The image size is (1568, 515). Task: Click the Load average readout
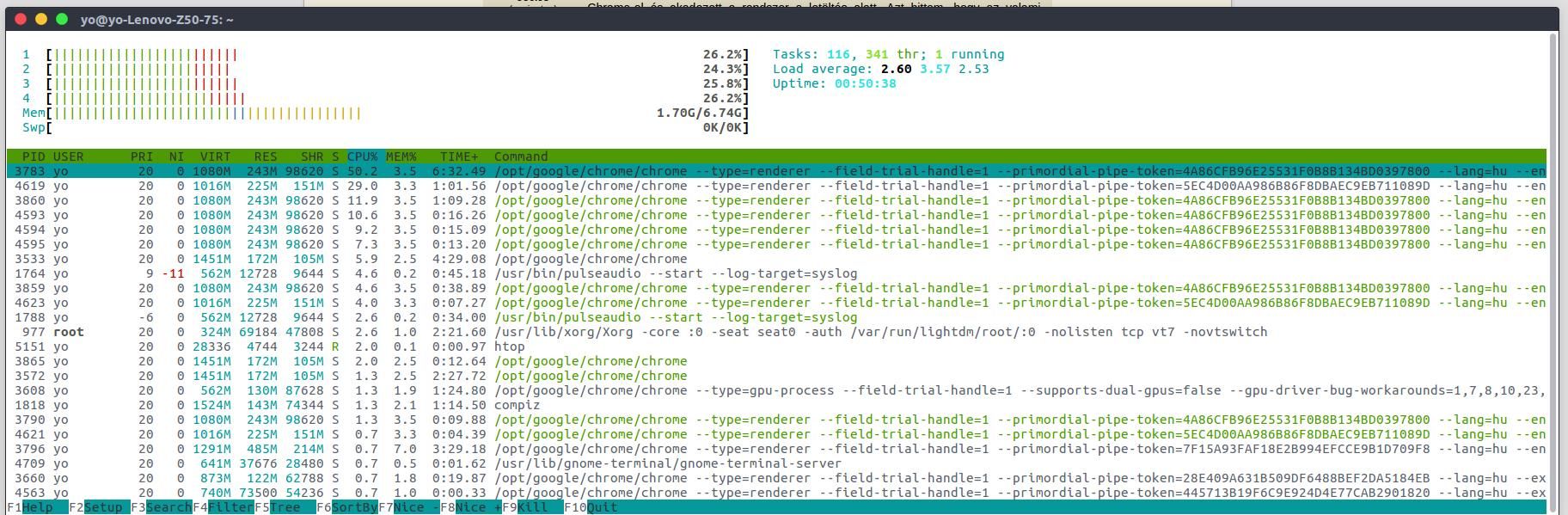880,69
